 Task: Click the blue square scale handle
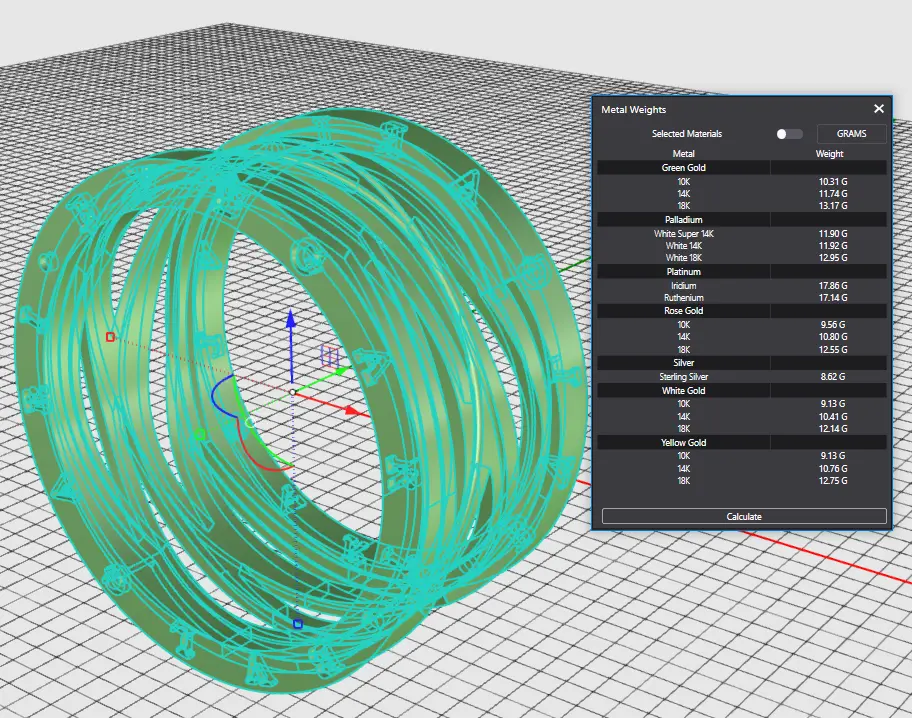click(x=297, y=624)
